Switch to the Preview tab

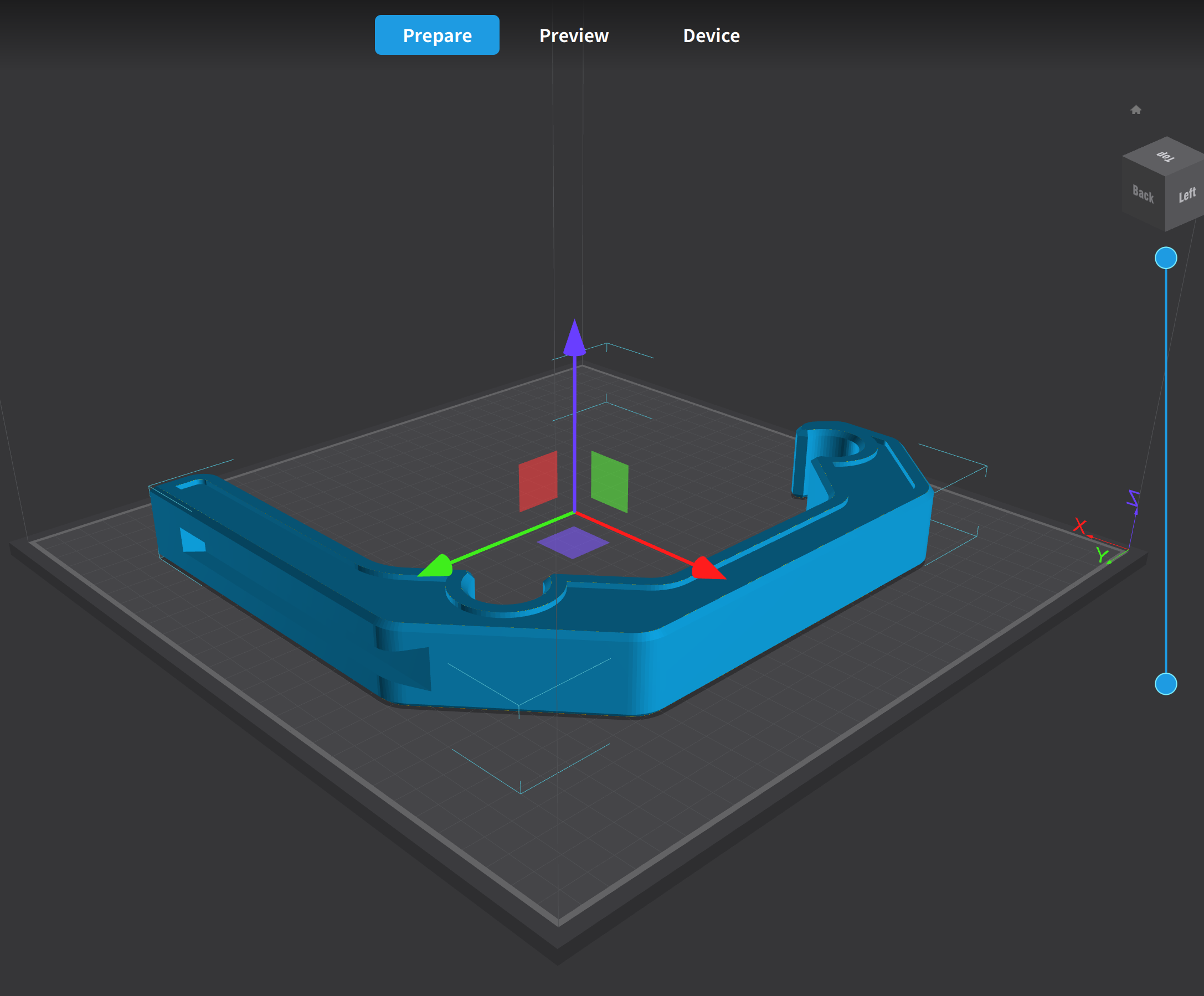click(x=573, y=35)
